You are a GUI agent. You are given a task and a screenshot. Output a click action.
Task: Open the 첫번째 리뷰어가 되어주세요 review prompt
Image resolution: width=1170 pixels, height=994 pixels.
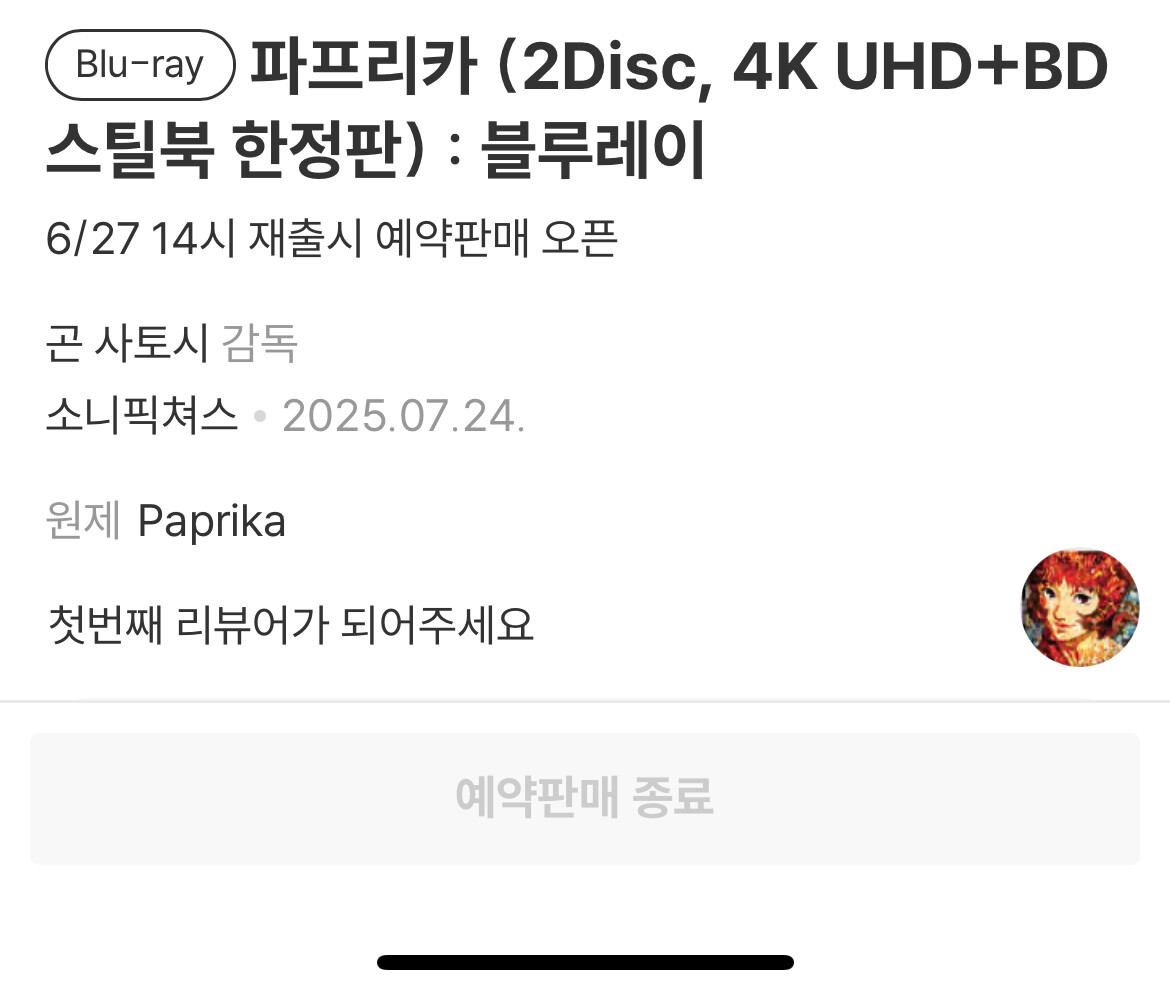coord(291,625)
